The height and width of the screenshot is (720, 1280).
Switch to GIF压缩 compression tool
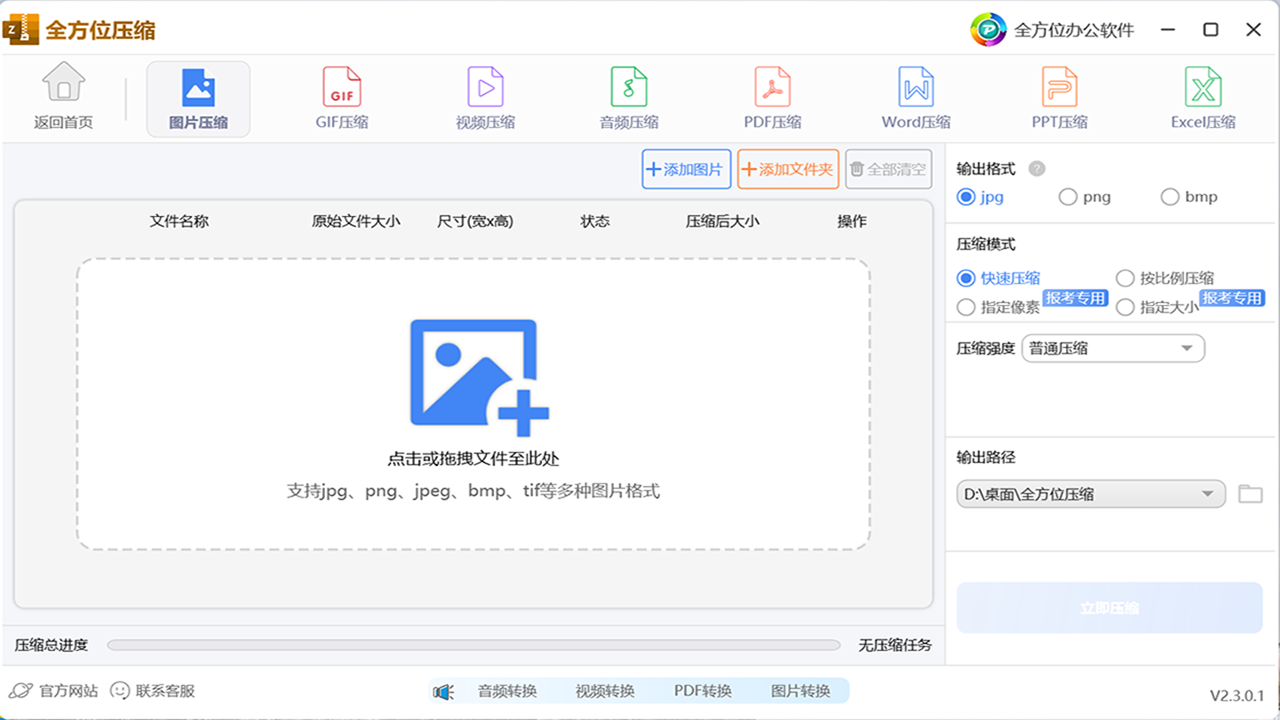pyautogui.click(x=342, y=97)
